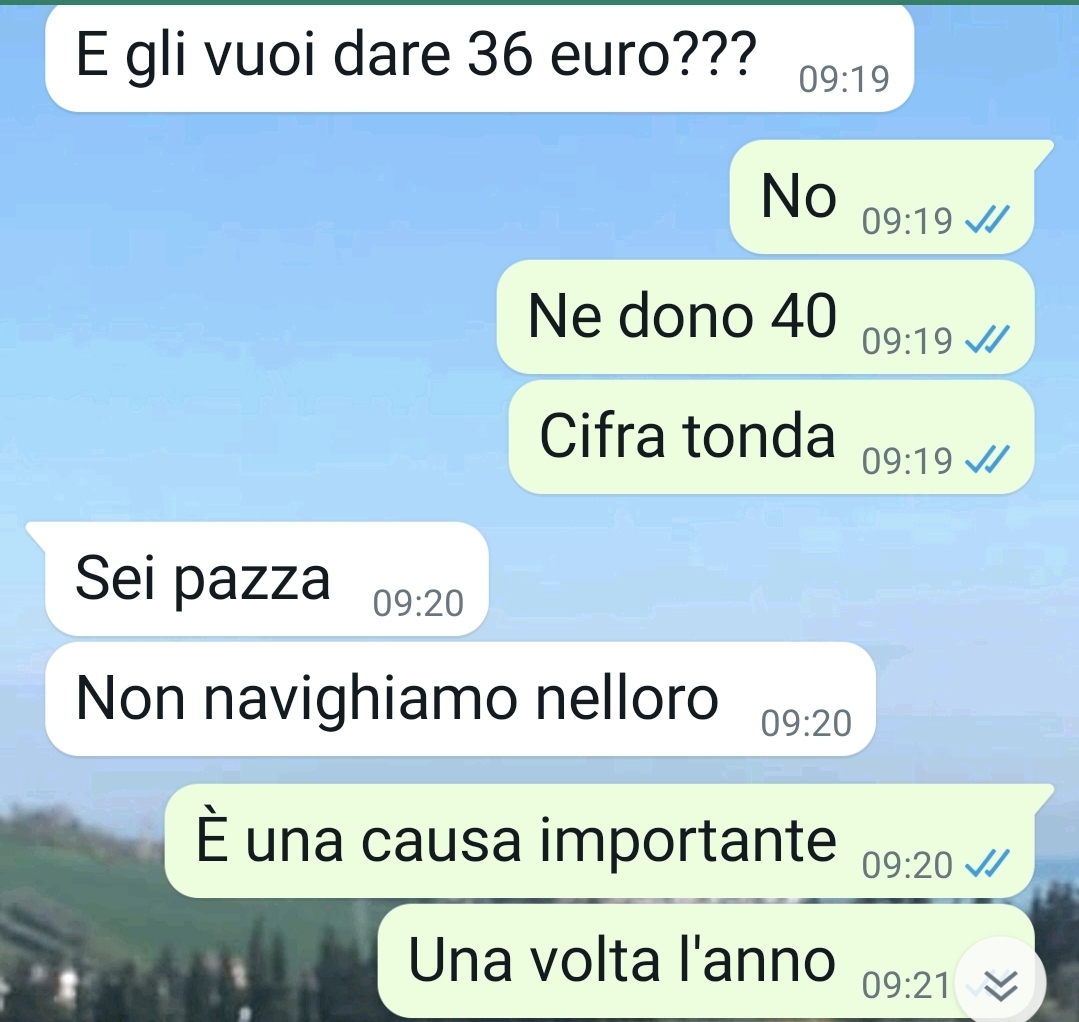Tap the 09:19 time next to 'No'
Screen dimensions: 1079x1022
tap(906, 220)
